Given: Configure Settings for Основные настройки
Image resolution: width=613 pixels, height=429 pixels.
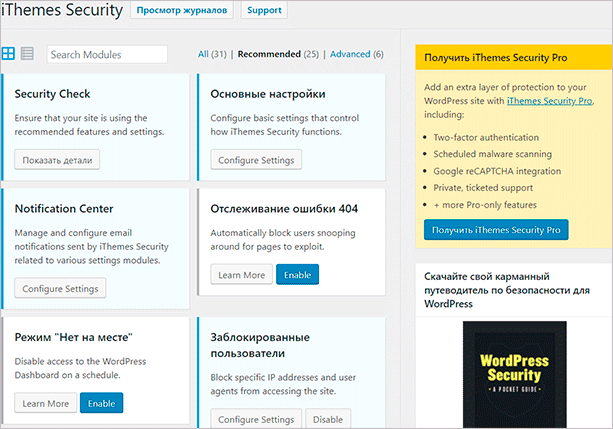Looking at the screenshot, I should [x=256, y=160].
